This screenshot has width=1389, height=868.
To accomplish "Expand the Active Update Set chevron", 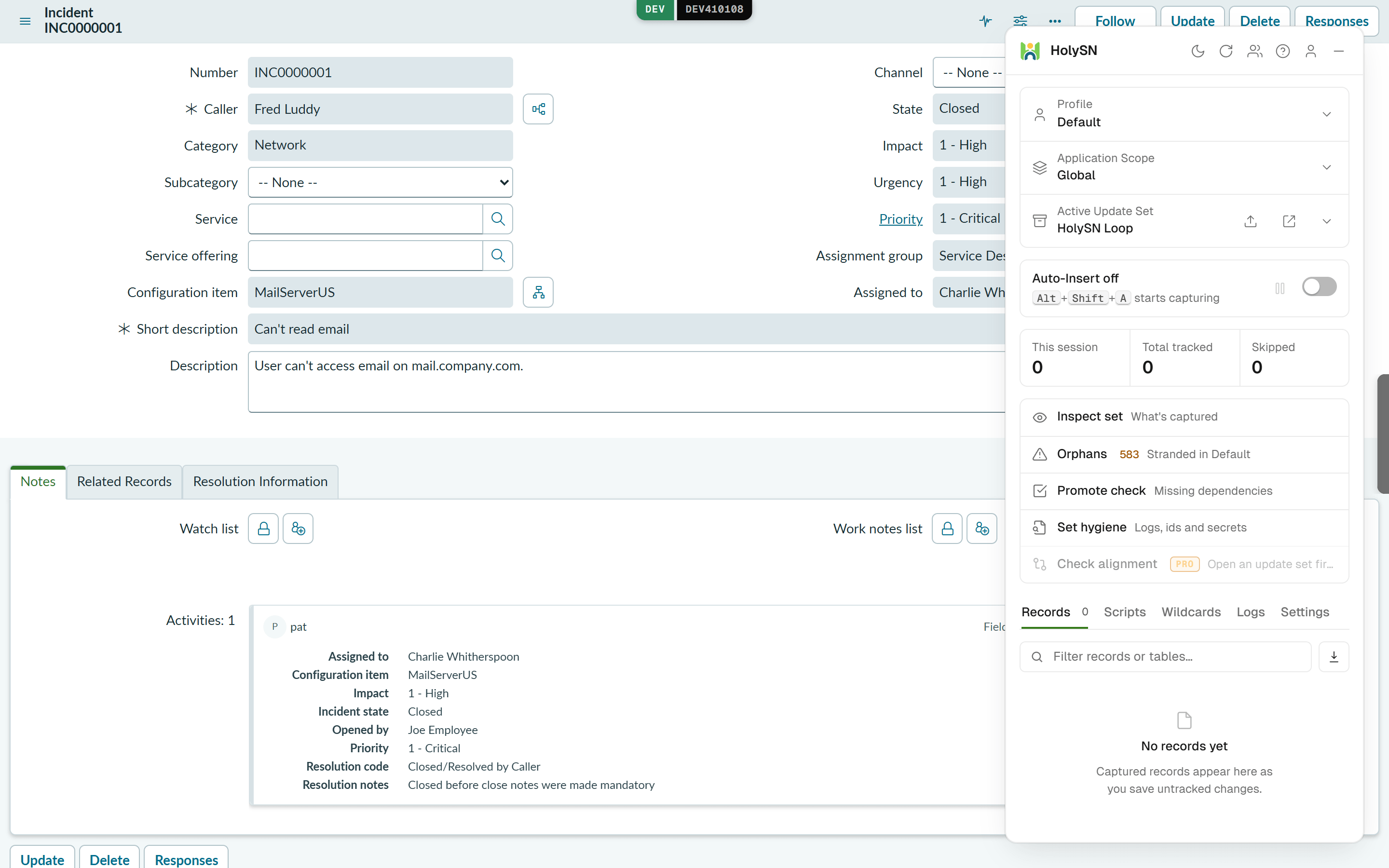I will (x=1326, y=221).
